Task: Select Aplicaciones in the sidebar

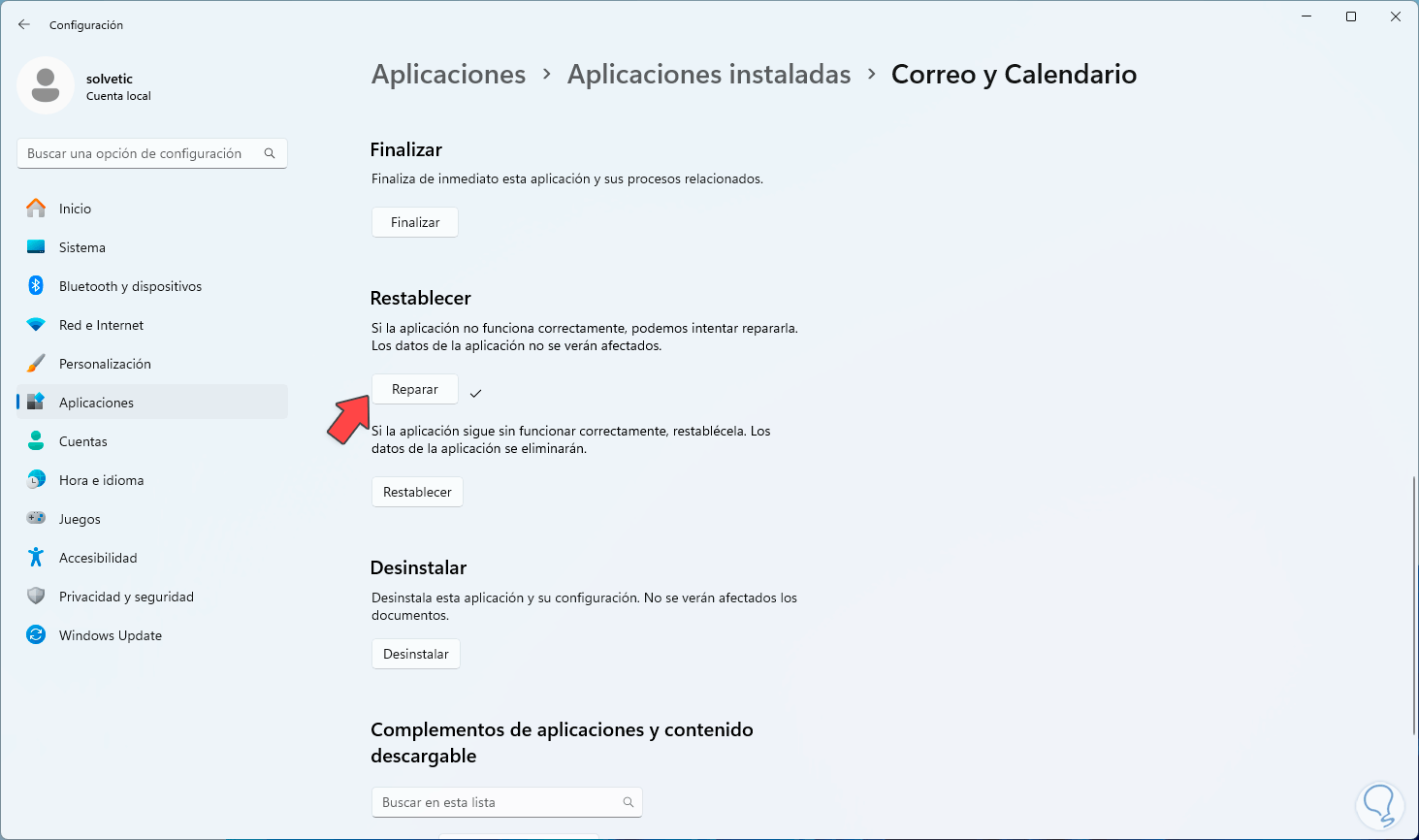Action: tap(152, 403)
